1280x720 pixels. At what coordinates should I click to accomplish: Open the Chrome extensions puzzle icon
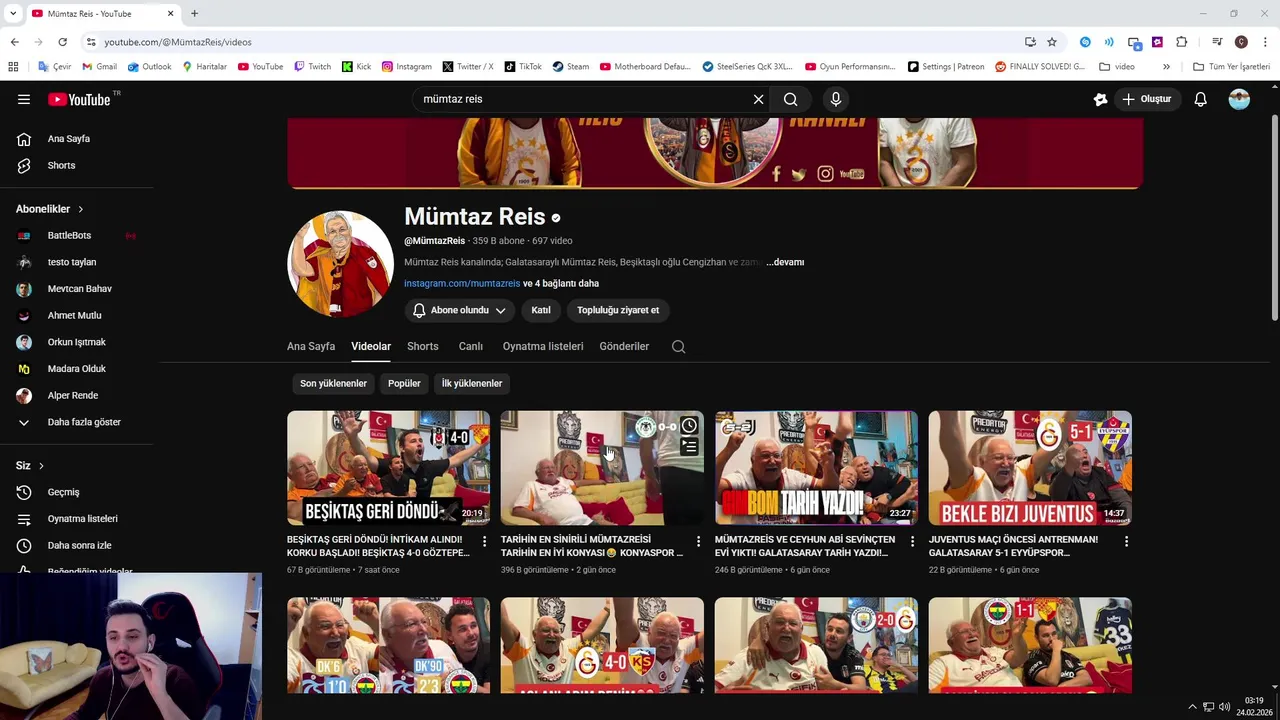point(1181,42)
